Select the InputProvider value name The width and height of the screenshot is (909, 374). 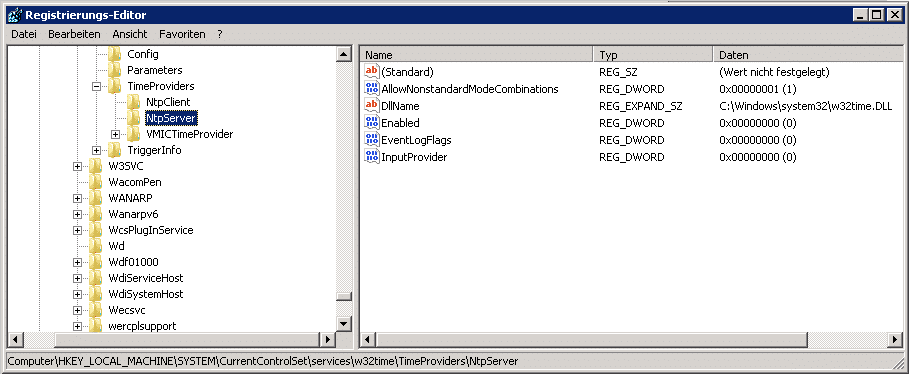click(x=414, y=157)
